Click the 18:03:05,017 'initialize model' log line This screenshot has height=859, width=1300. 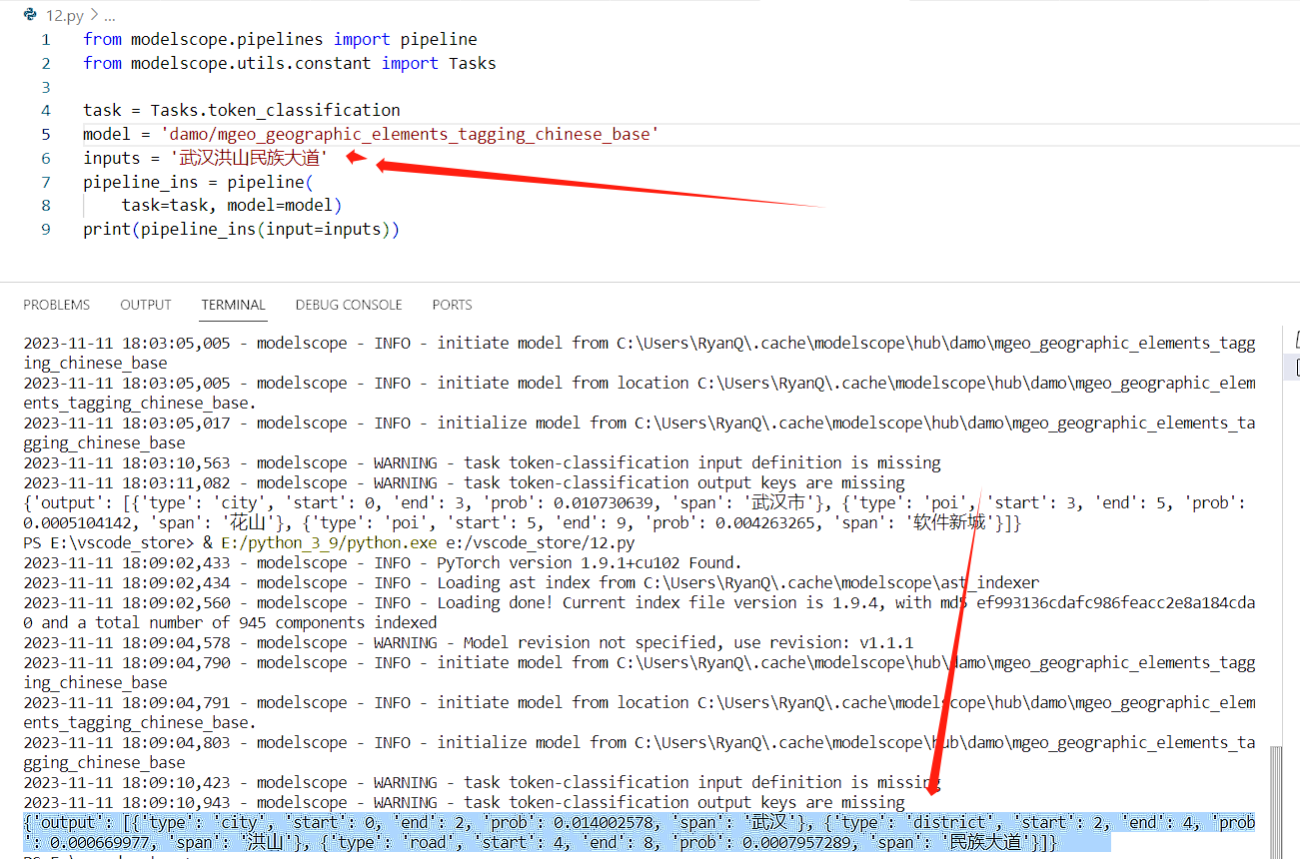[639, 432]
